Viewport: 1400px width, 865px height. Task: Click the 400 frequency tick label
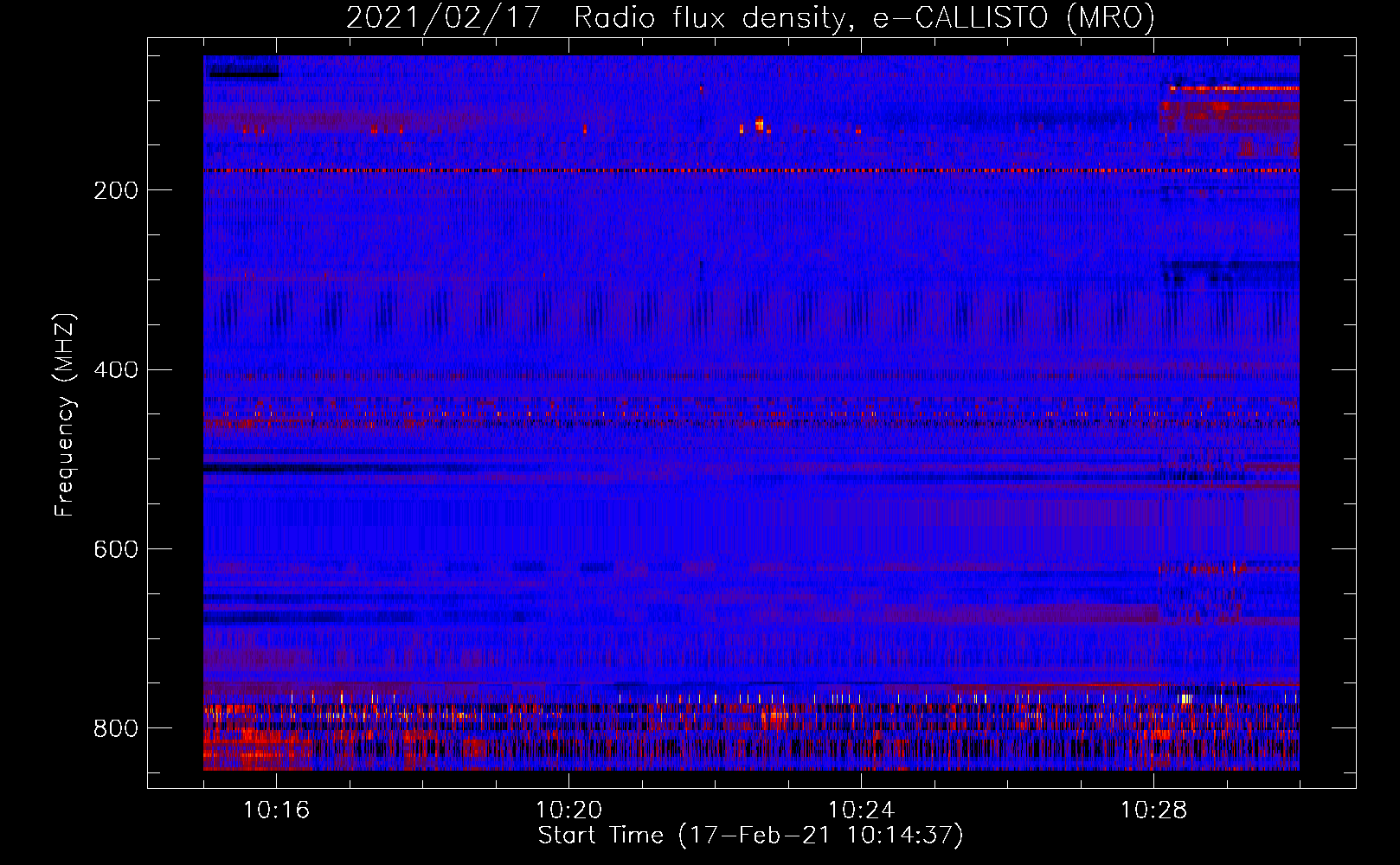[x=116, y=370]
